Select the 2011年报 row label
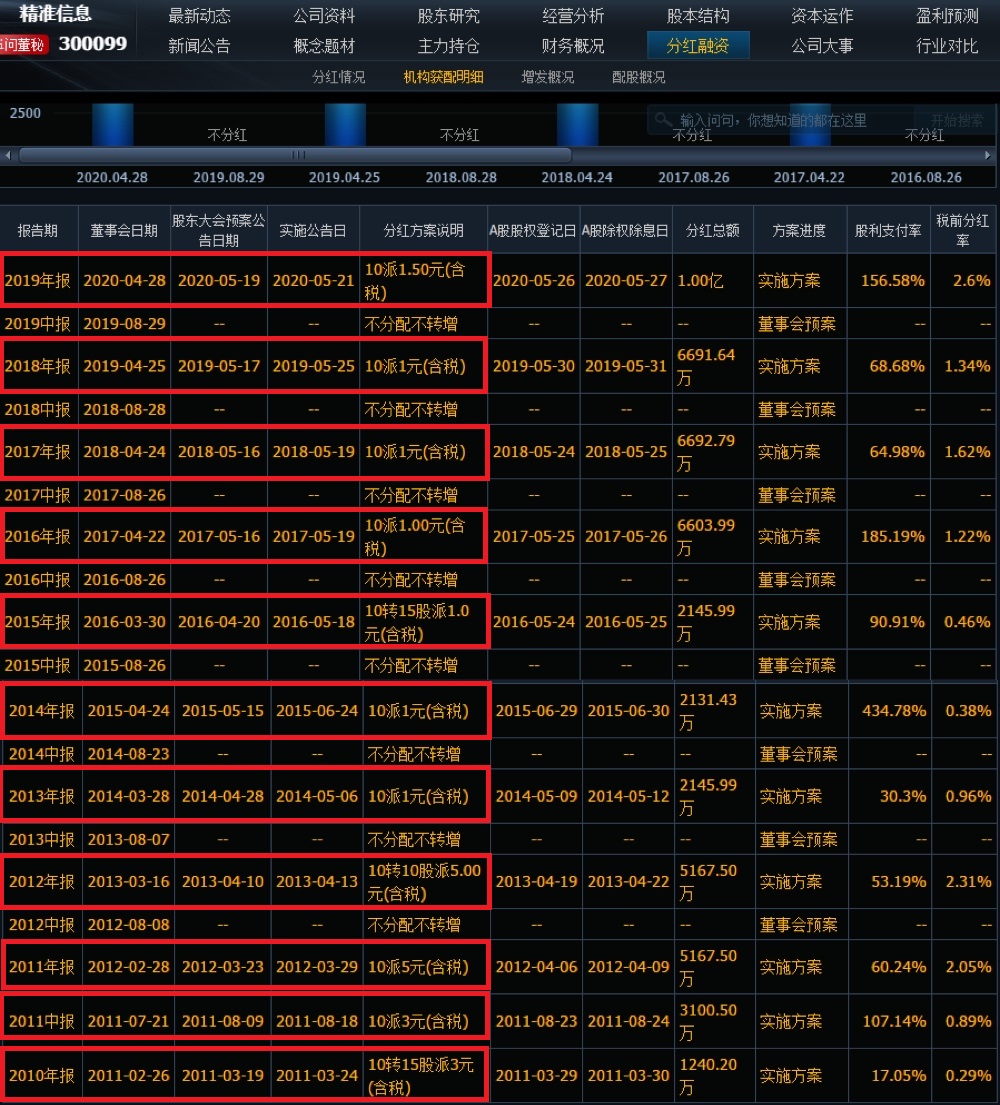Screen dimensions: 1000x1105 (x=42, y=967)
